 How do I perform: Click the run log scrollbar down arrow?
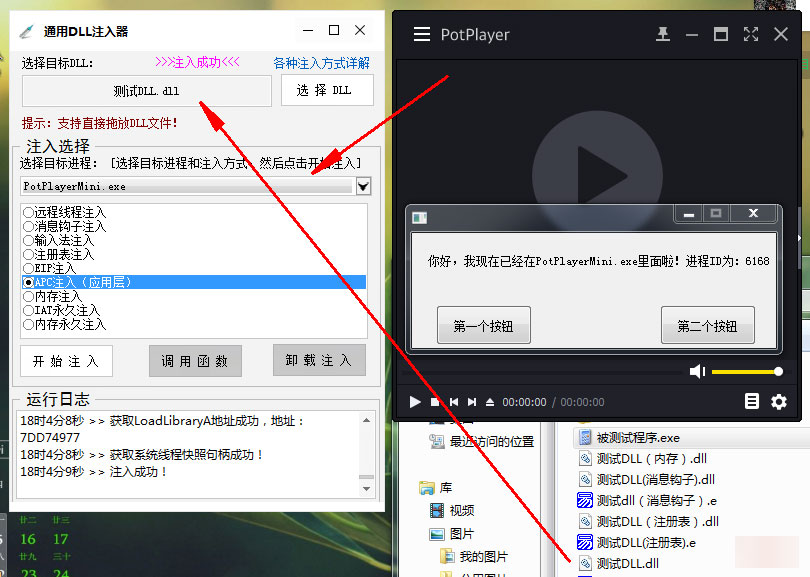366,488
